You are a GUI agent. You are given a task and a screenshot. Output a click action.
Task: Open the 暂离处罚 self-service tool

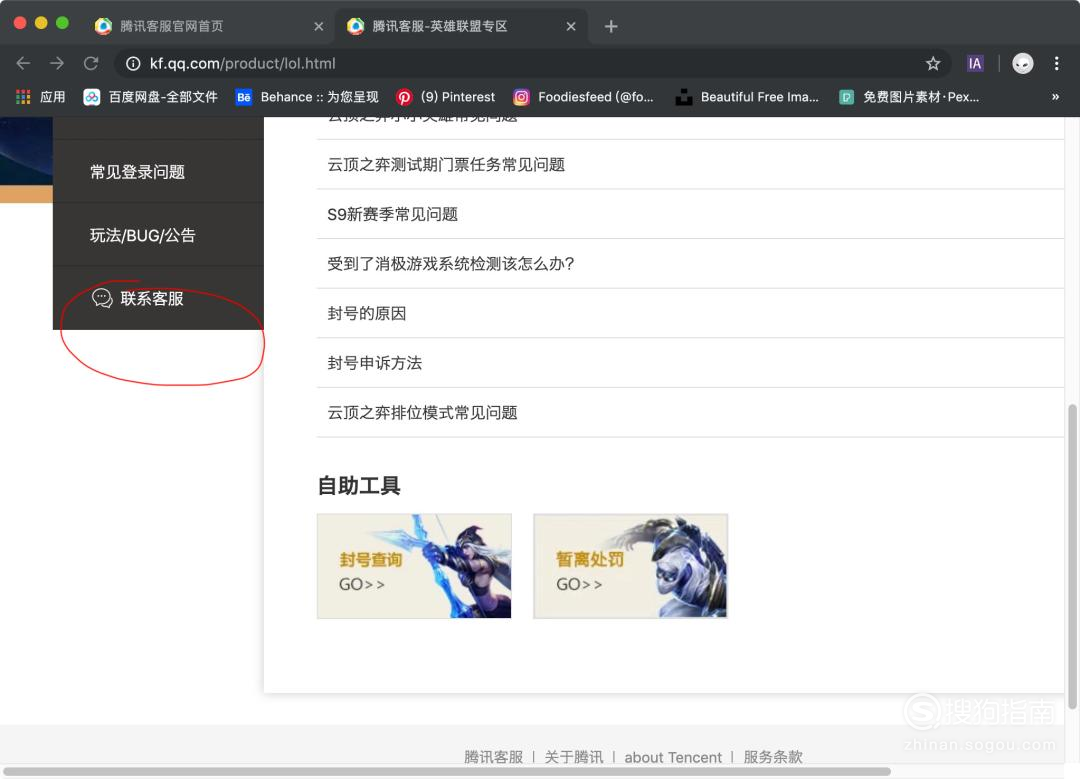coord(630,566)
